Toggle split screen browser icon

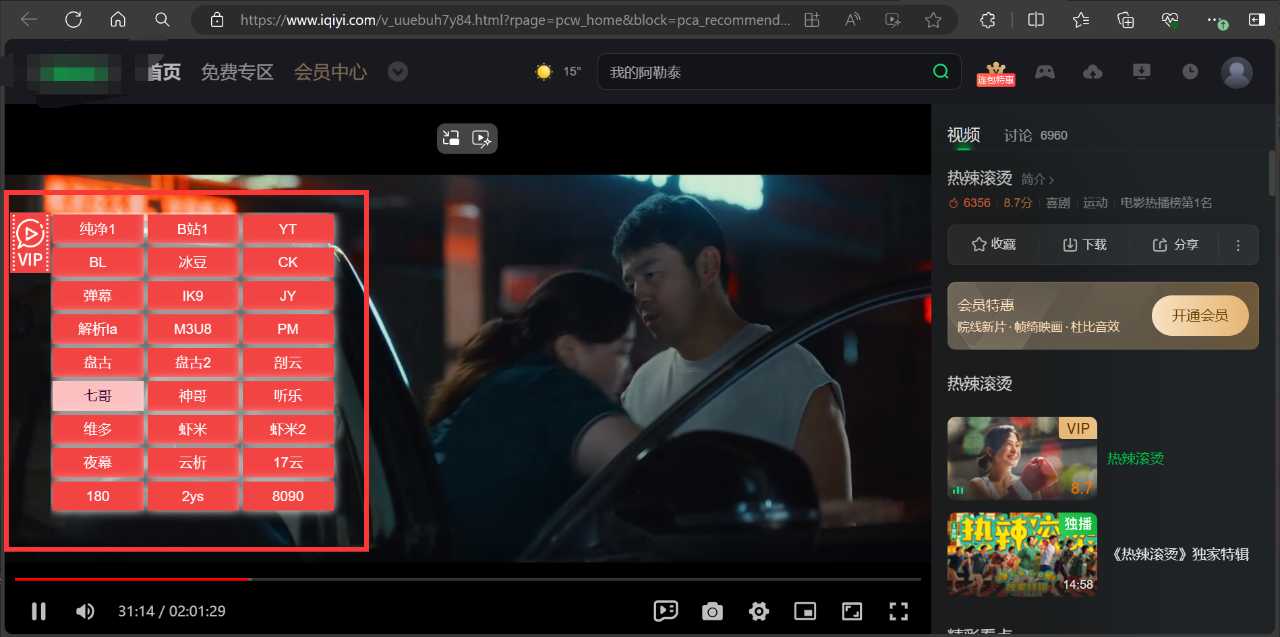click(x=1036, y=19)
